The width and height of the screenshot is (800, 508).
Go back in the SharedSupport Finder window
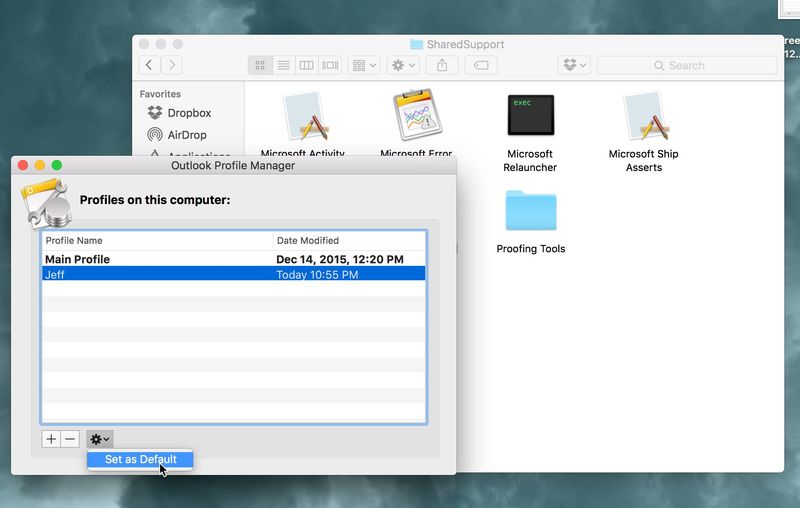pyautogui.click(x=149, y=65)
